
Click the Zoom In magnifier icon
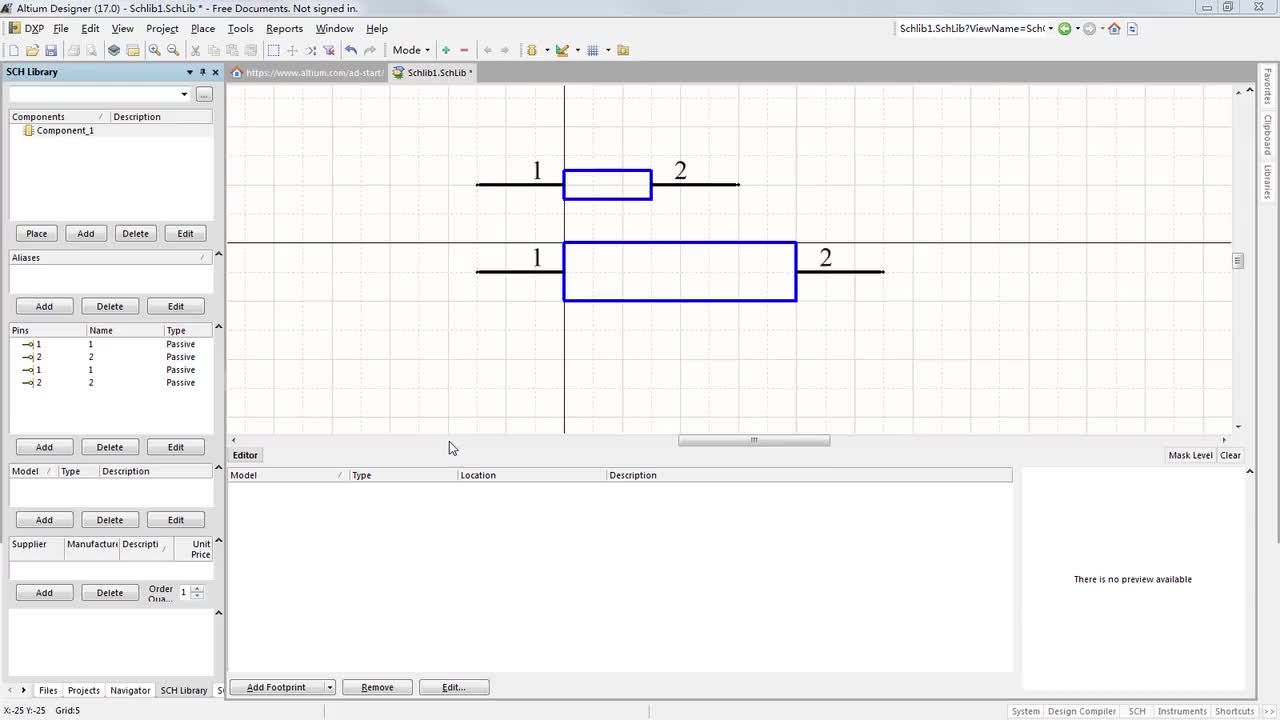pyautogui.click(x=154, y=50)
